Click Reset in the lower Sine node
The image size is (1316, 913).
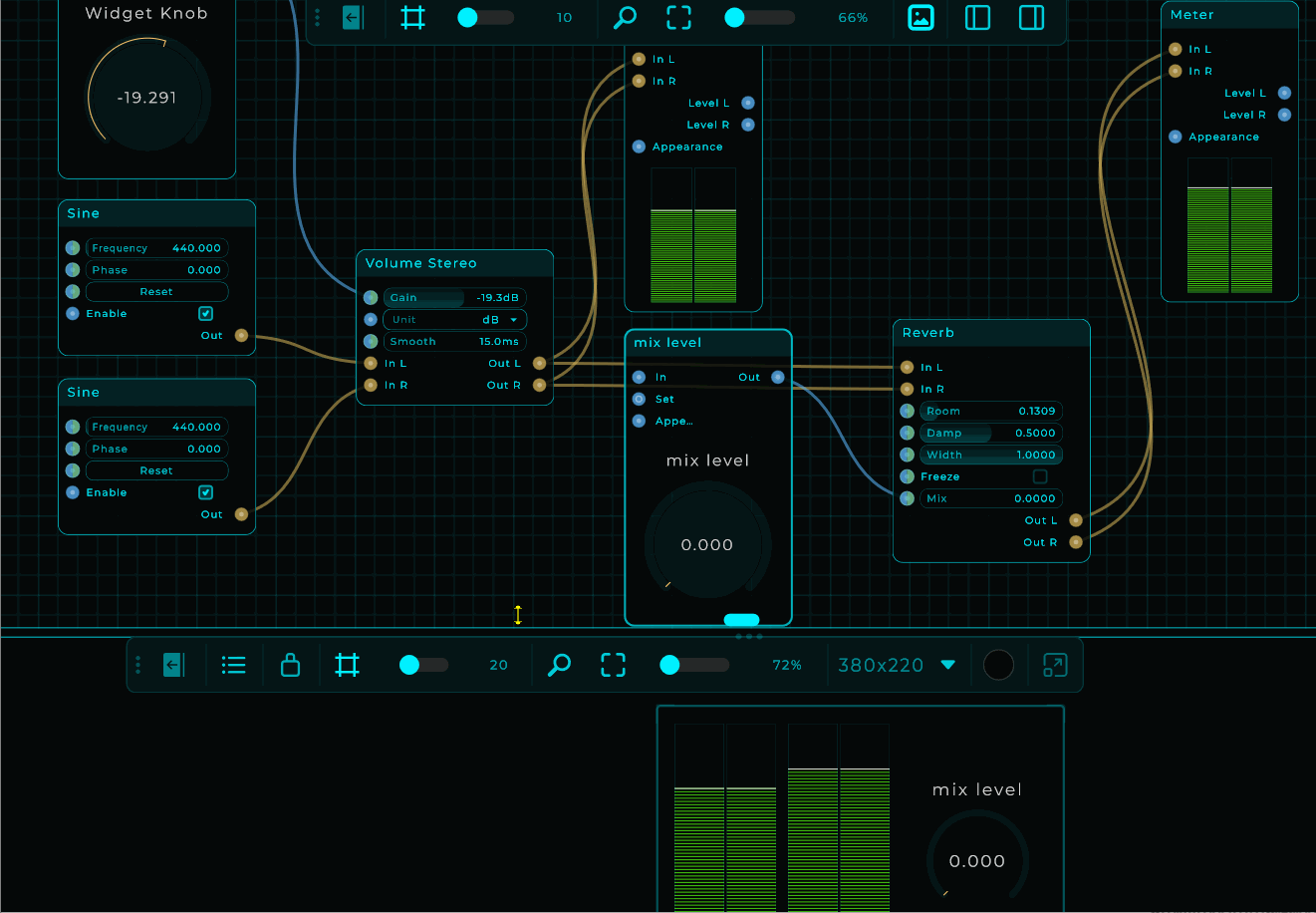pos(156,470)
